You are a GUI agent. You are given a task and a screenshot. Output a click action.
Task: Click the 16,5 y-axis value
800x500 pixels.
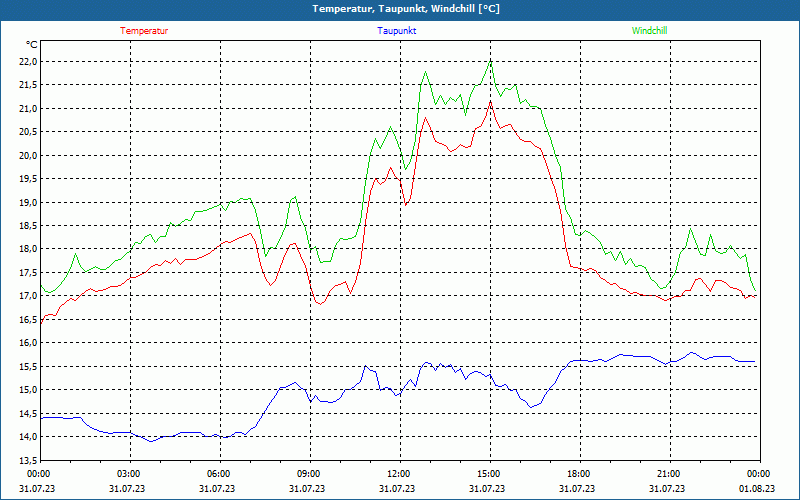click(x=29, y=320)
